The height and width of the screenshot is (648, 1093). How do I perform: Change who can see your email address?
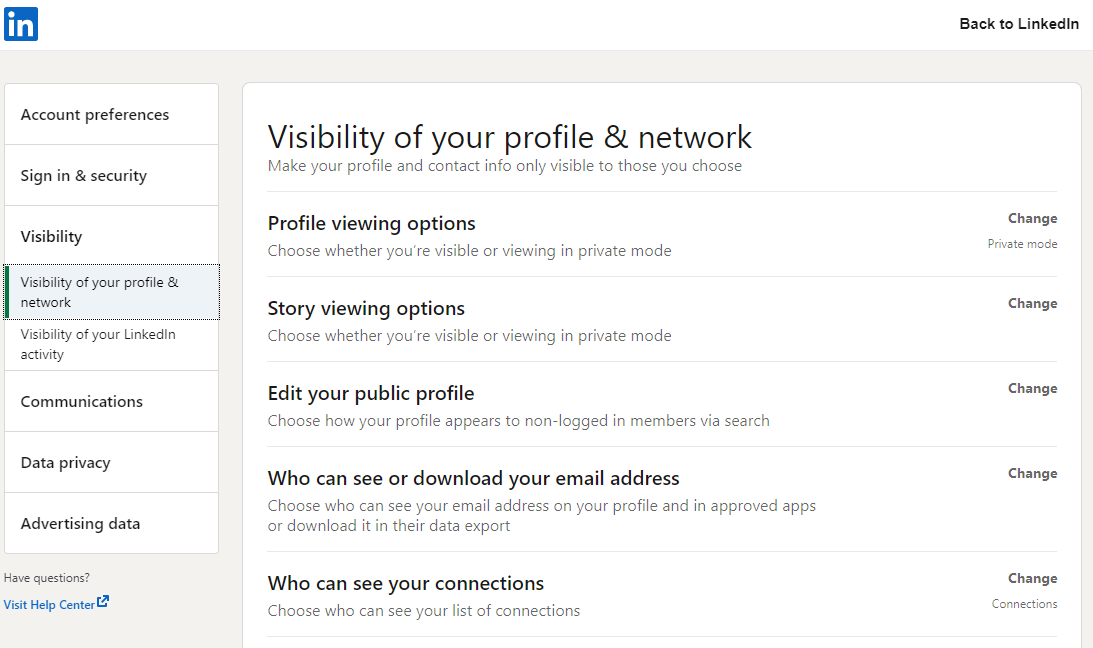tap(1032, 473)
